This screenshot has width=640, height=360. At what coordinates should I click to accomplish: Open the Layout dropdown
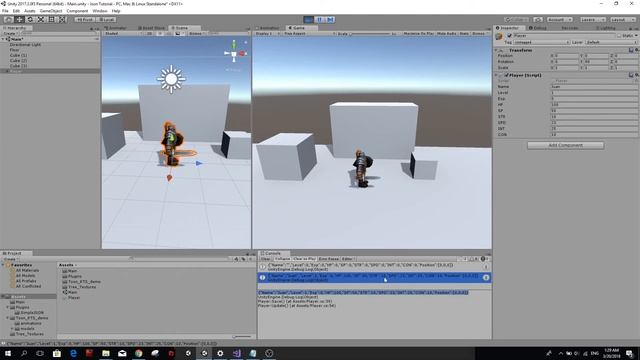(x=623, y=19)
